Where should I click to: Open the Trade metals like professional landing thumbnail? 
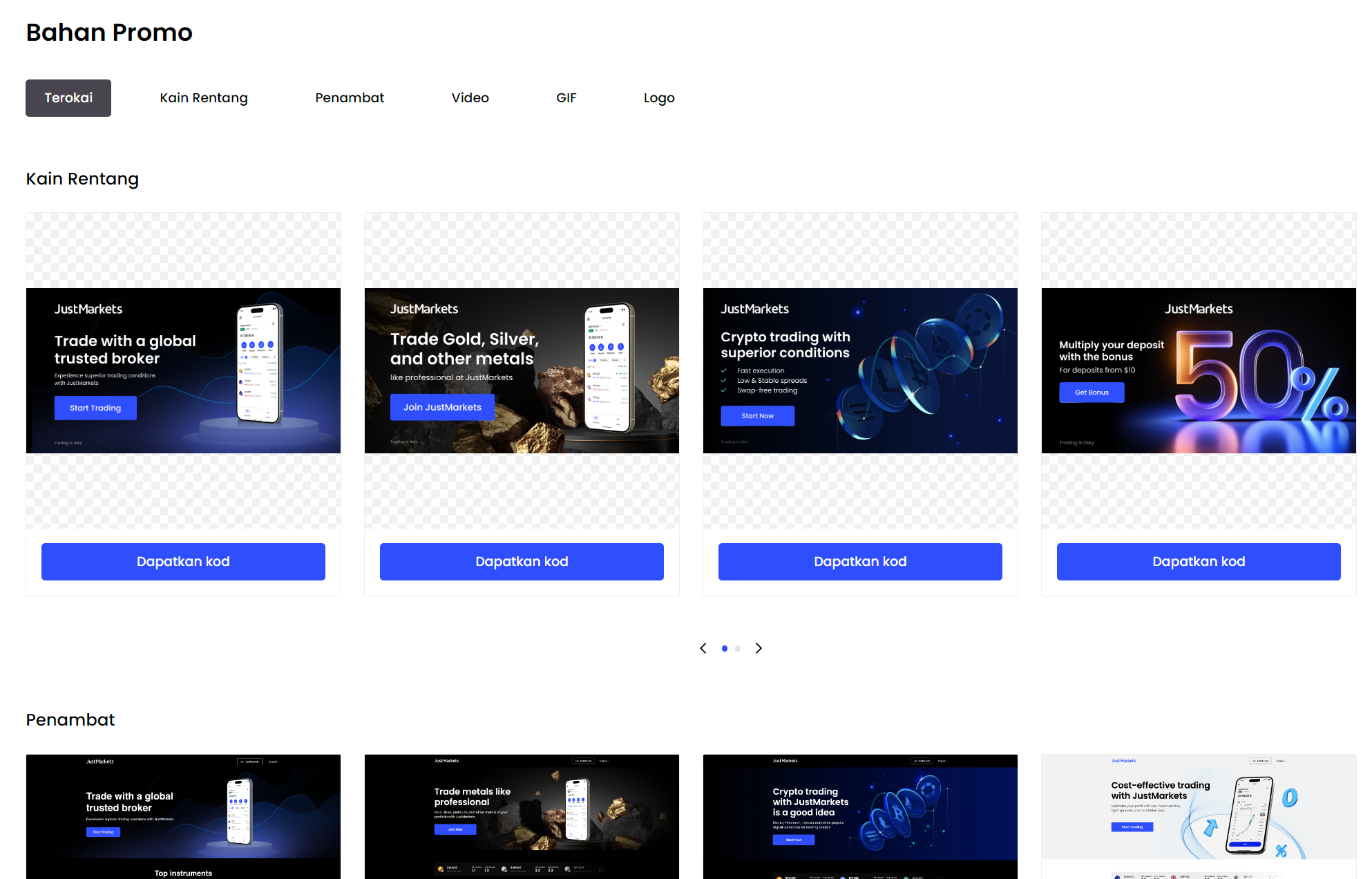click(x=522, y=815)
